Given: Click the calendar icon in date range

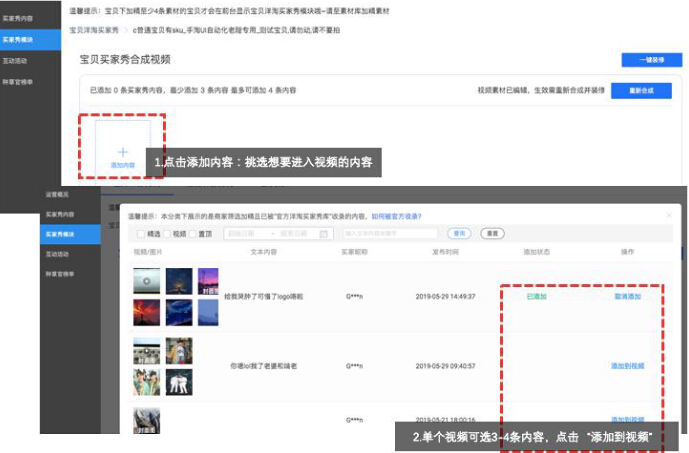Looking at the screenshot, I should click(x=324, y=233).
